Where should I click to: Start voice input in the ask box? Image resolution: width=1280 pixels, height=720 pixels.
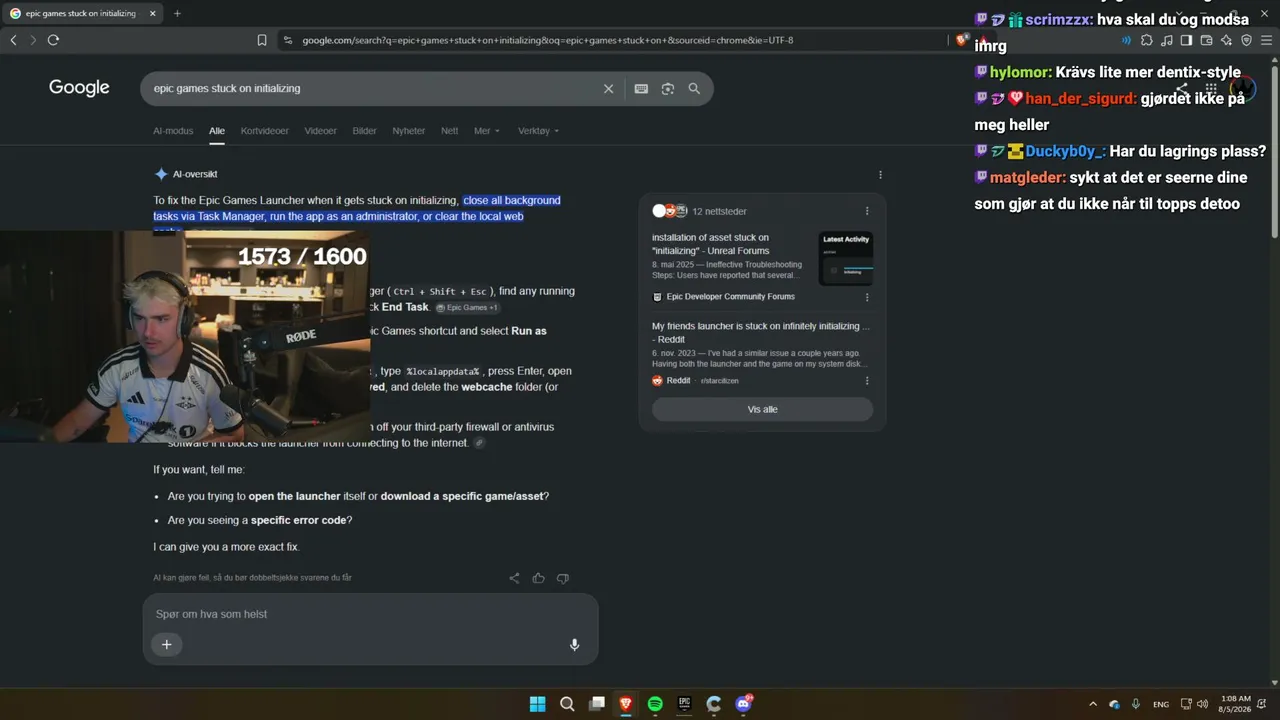[x=574, y=645]
